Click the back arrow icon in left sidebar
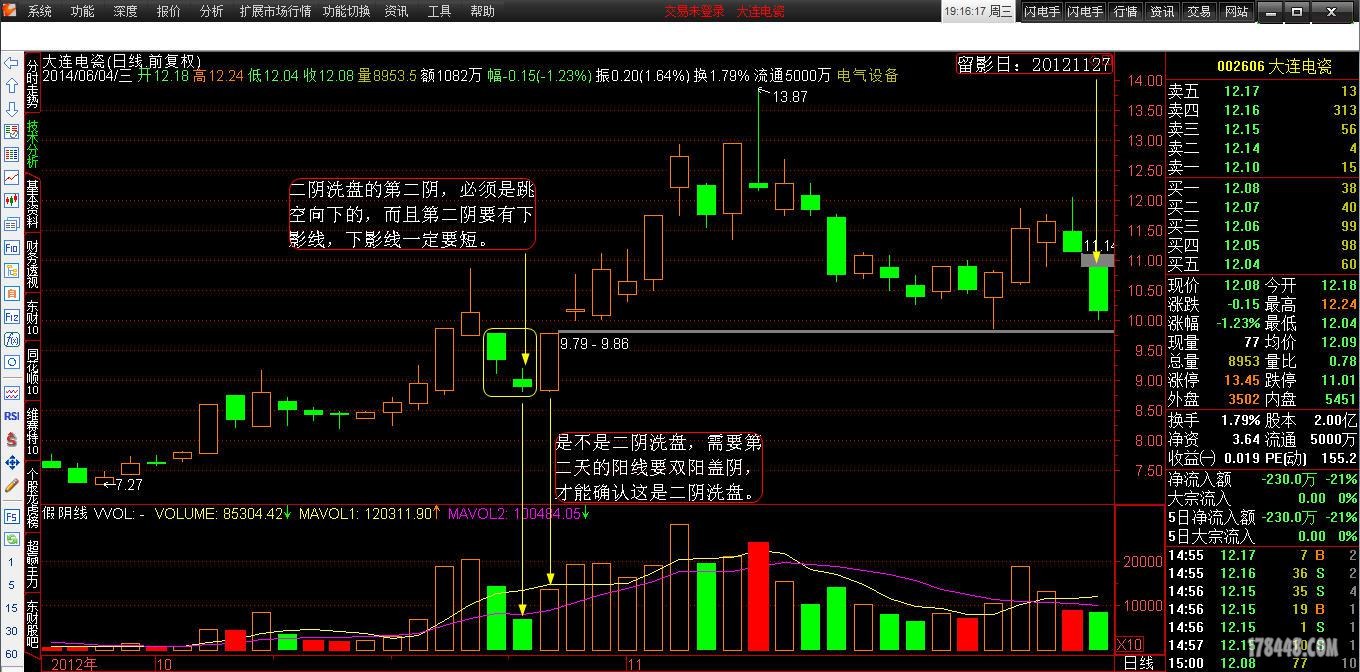The image size is (1360, 672). pos(11,63)
